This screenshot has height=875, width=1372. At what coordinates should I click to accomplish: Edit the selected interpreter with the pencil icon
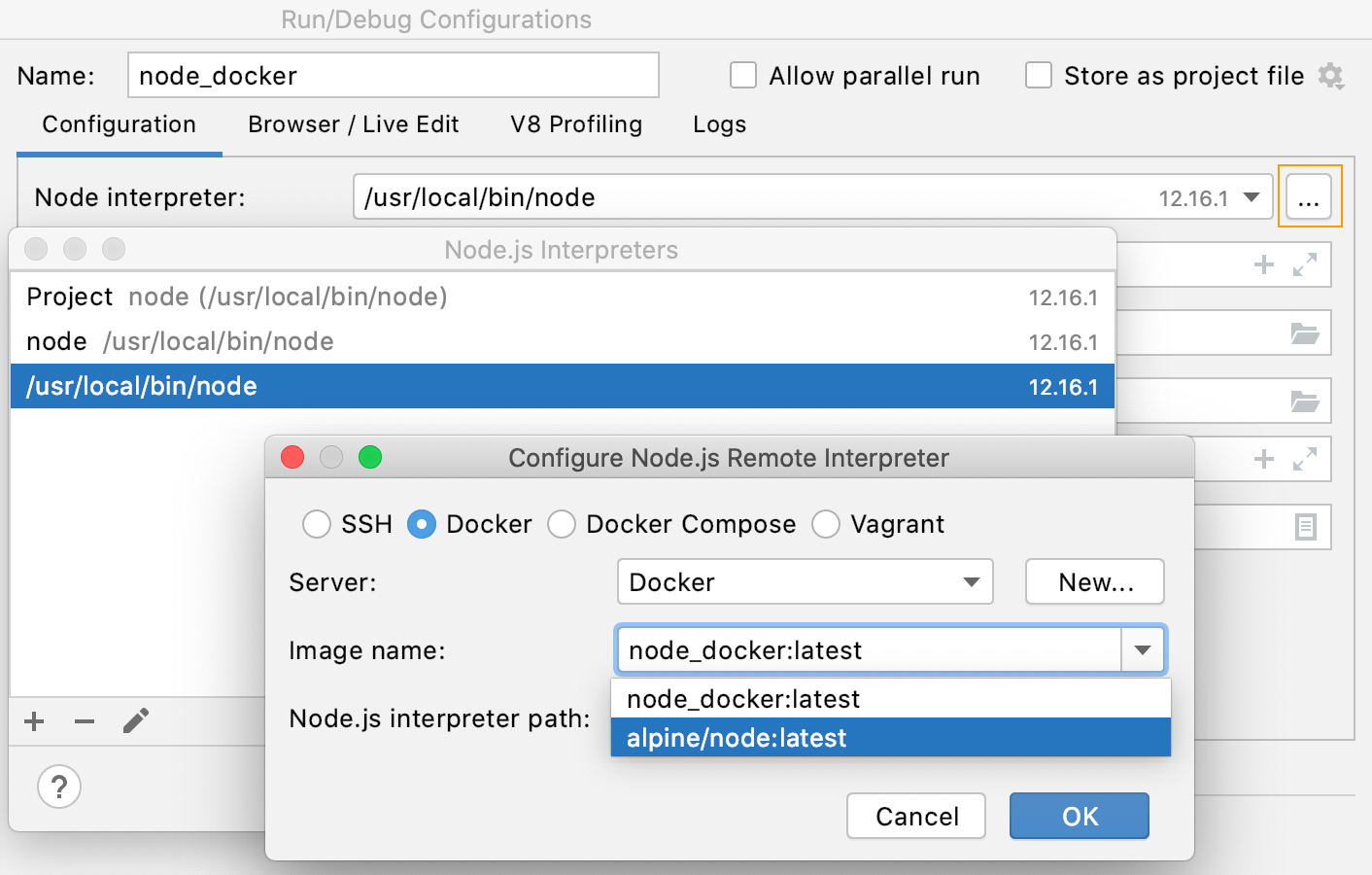tap(136, 721)
